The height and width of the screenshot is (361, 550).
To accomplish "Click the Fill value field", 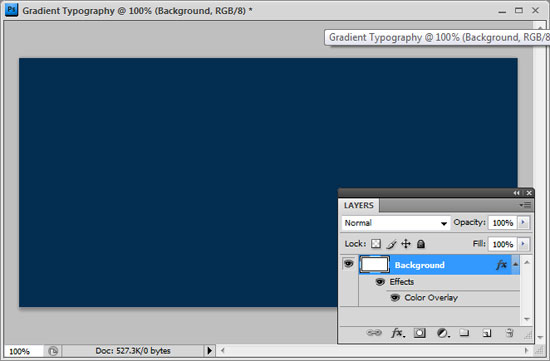I will pos(503,244).
